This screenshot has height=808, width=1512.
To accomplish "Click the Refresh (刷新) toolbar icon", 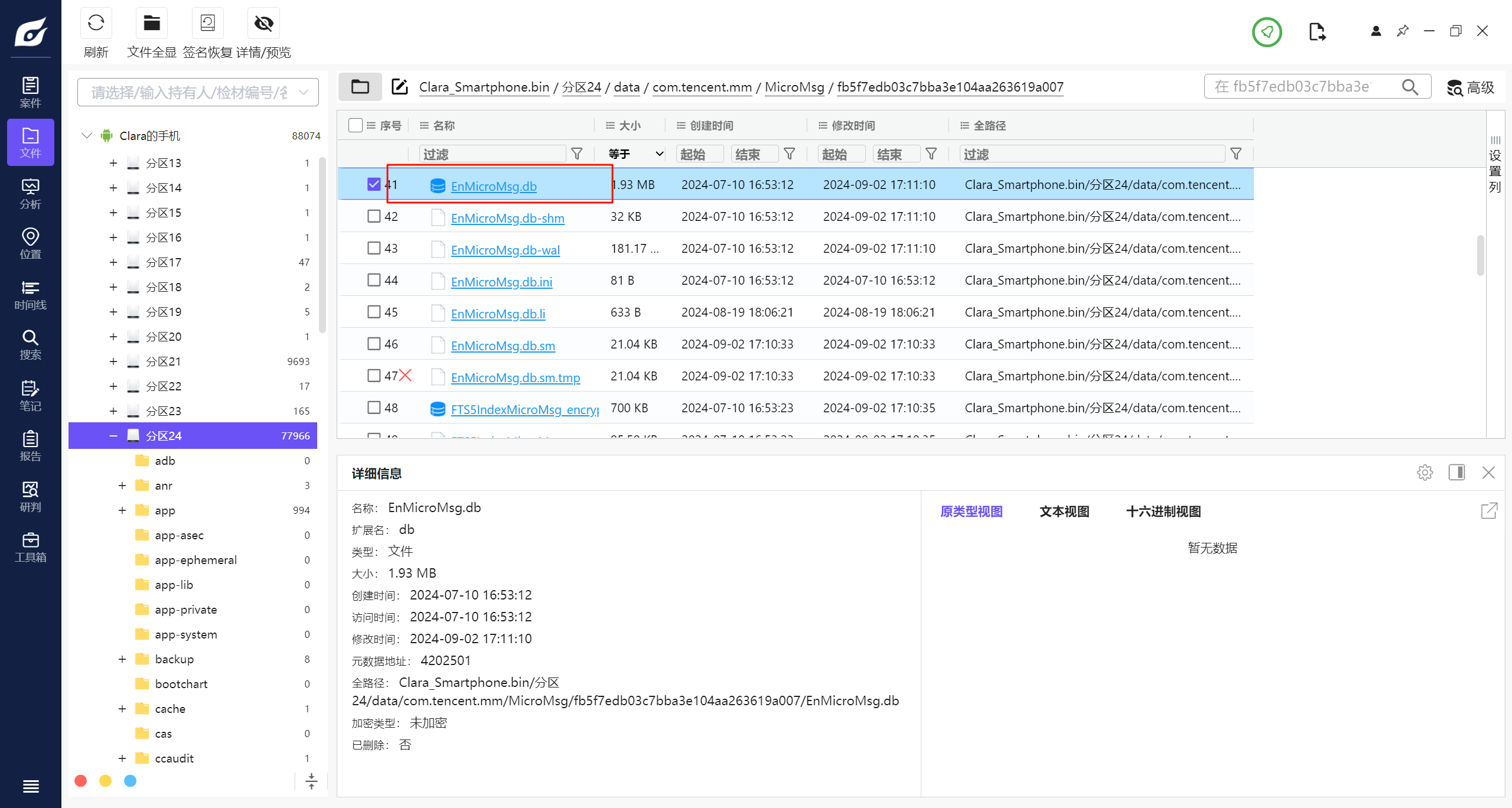I will click(96, 24).
